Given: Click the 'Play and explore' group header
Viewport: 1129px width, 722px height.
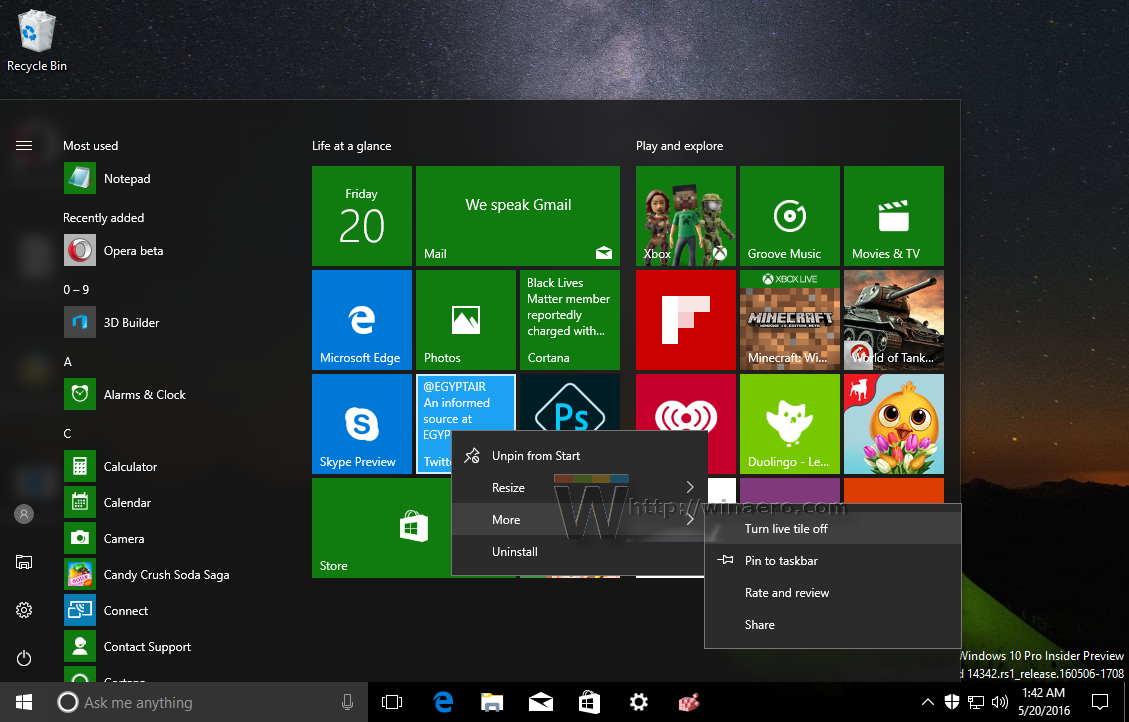Looking at the screenshot, I should click(x=679, y=145).
